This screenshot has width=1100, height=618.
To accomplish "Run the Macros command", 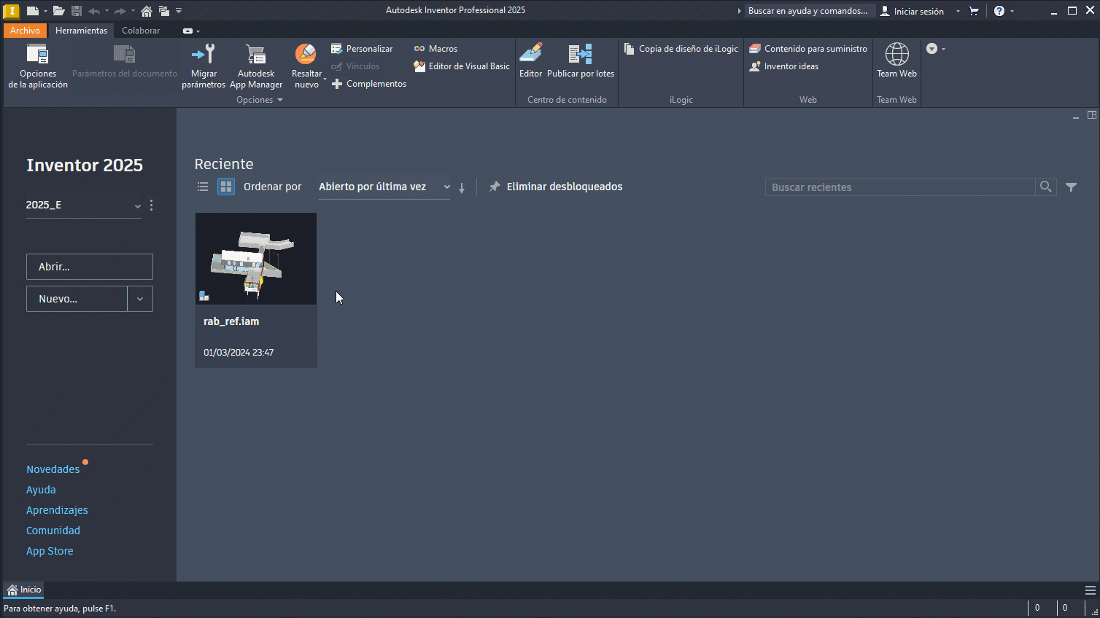I will coord(436,48).
